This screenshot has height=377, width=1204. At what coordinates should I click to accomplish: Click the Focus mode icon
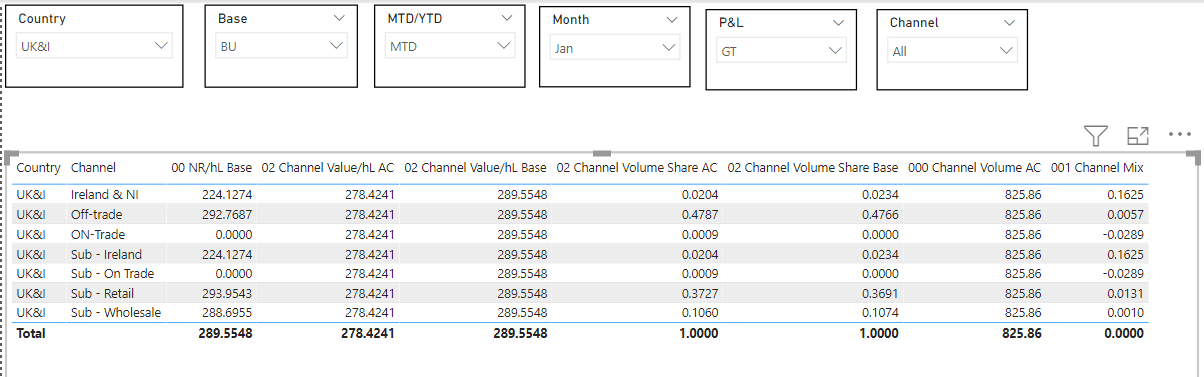(1138, 136)
